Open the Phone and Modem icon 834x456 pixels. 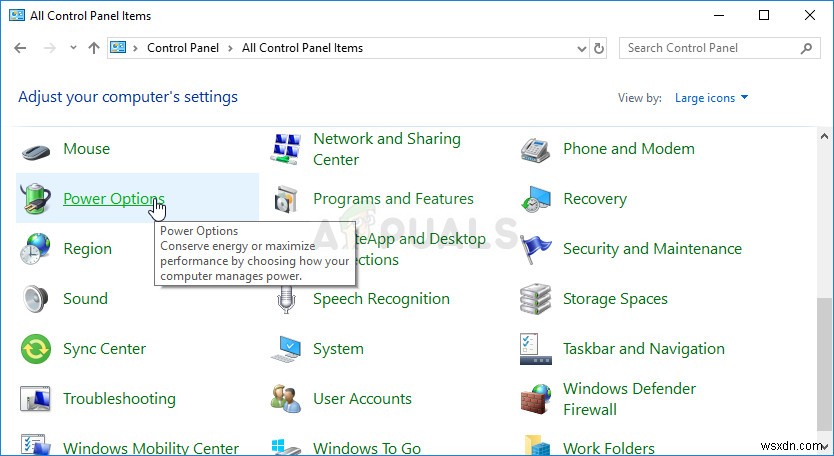coord(536,150)
